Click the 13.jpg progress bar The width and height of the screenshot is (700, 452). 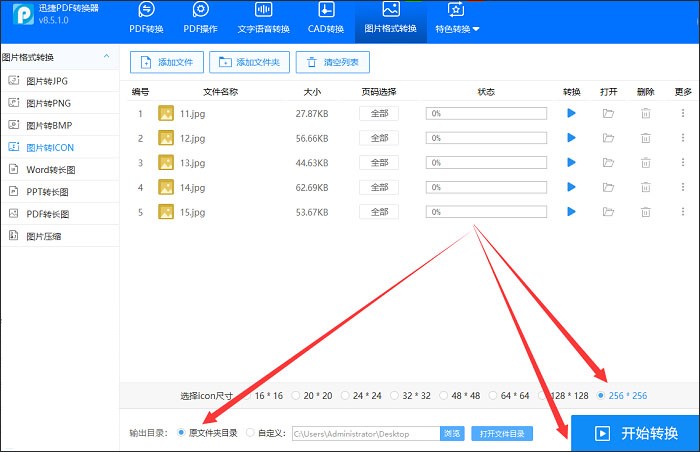(x=486, y=163)
